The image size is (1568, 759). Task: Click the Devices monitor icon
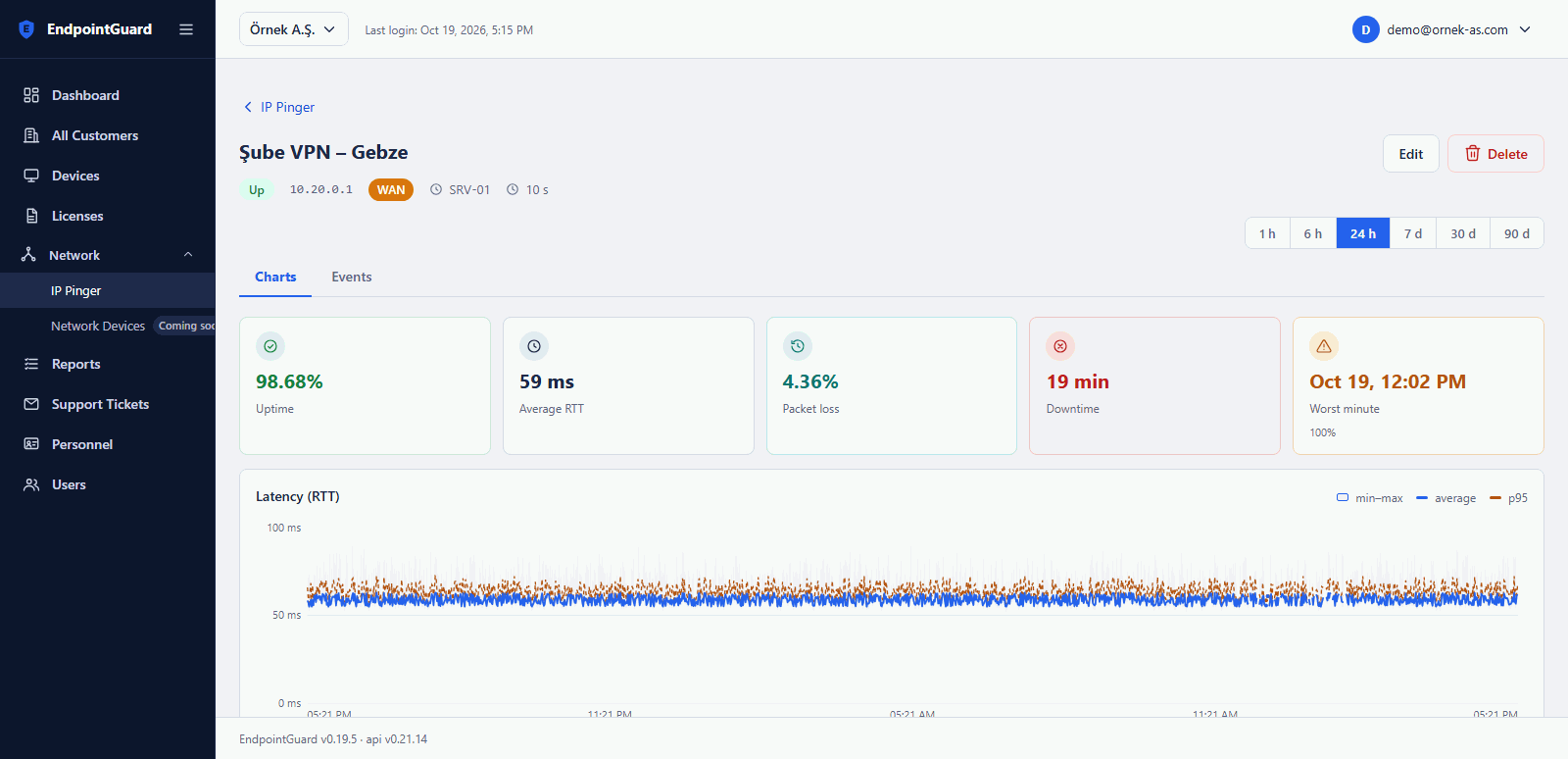click(31, 176)
